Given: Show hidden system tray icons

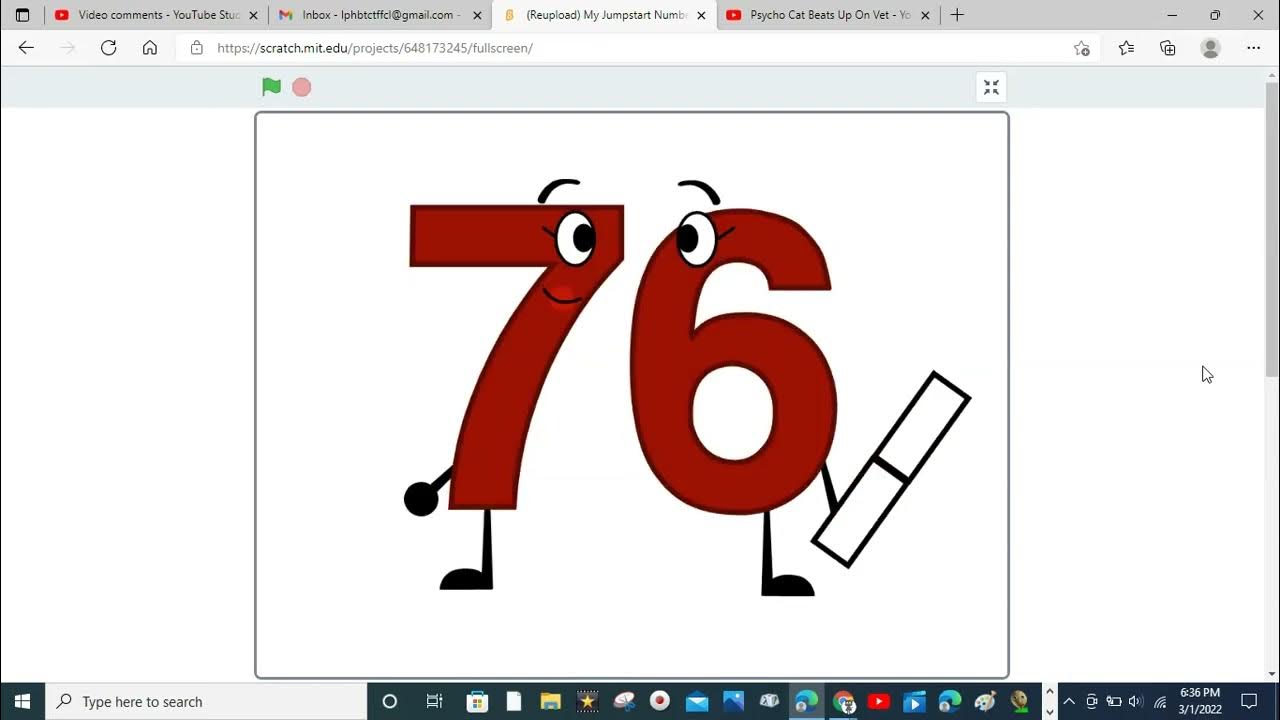Looking at the screenshot, I should (1069, 701).
